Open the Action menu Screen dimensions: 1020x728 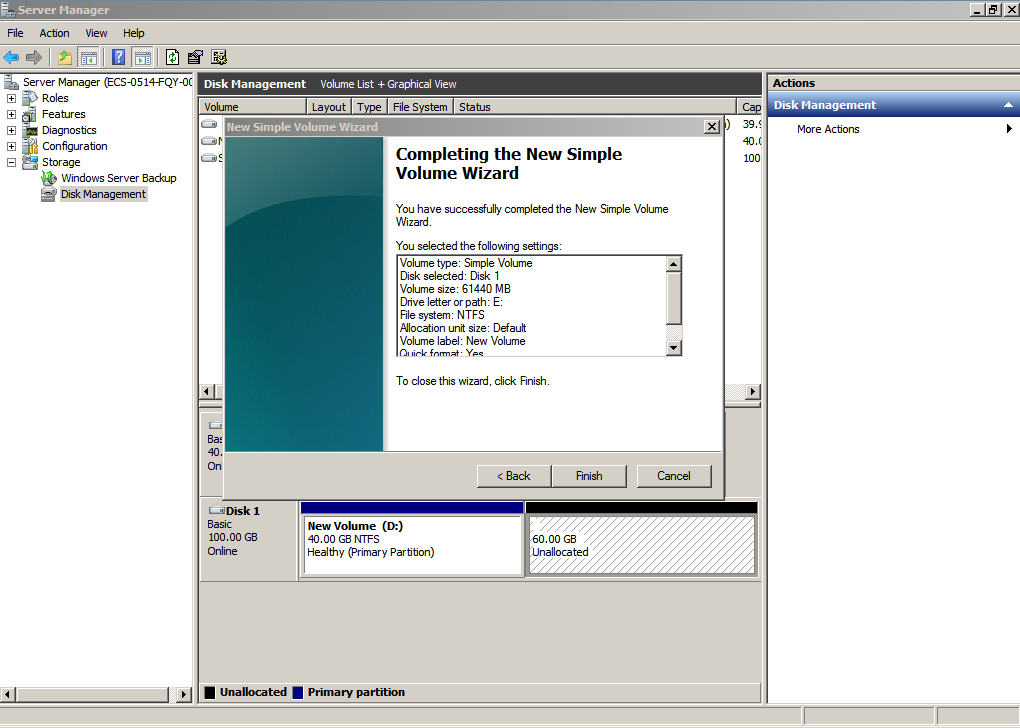click(54, 33)
